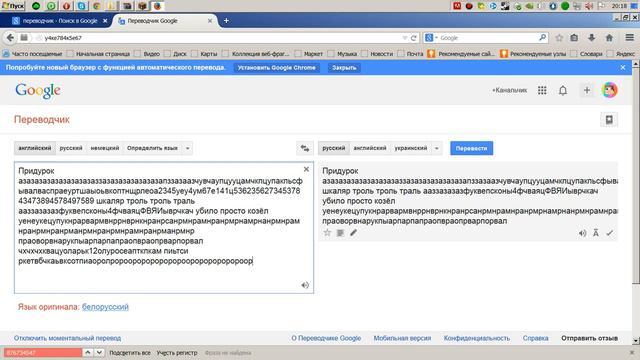Find next match arrow in find bar
The image size is (640, 360).
click(99, 352)
